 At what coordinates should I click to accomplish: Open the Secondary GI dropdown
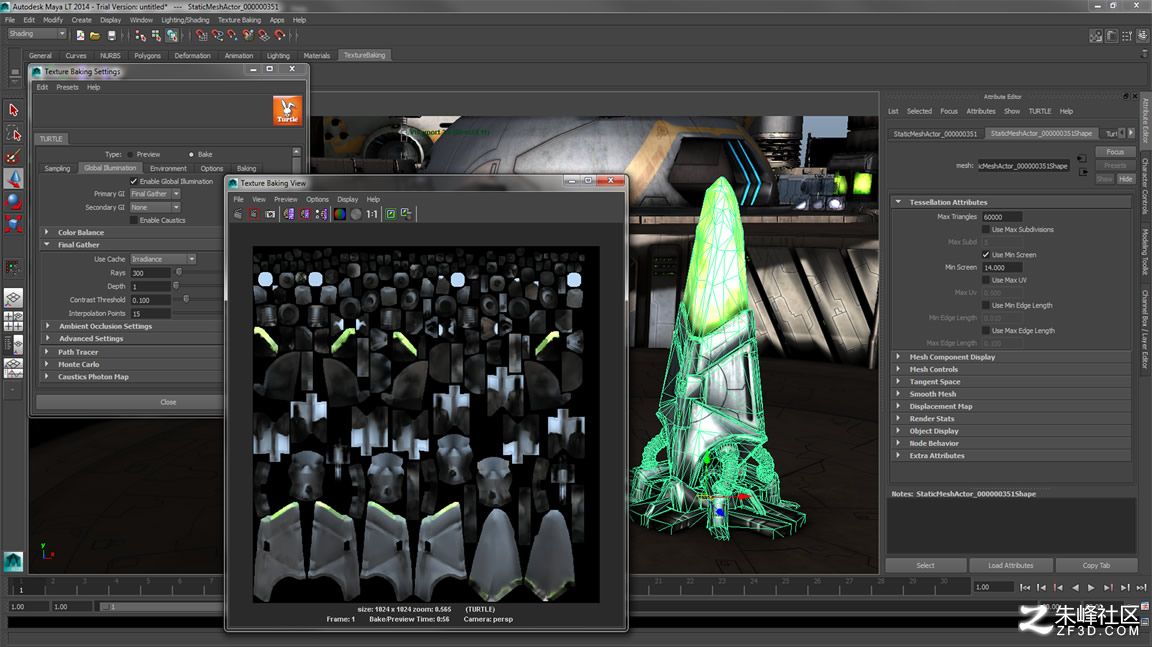tap(155, 208)
